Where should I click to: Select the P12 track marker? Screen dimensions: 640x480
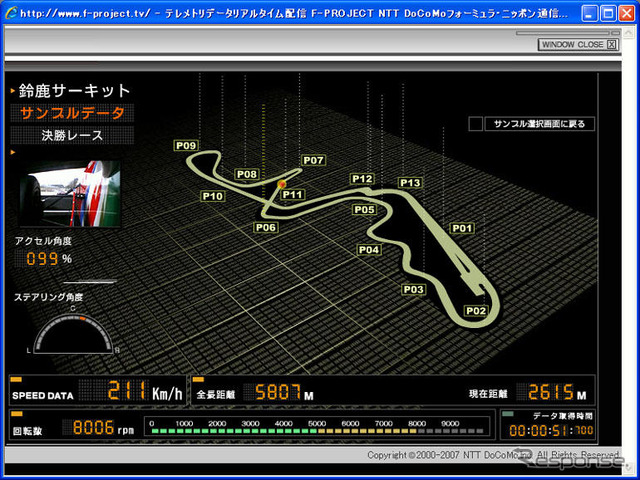362,179
